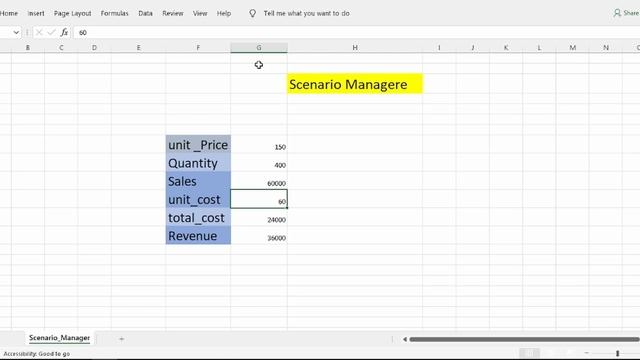Image resolution: width=640 pixels, height=360 pixels.
Task: Select the Sales label cell
Action: click(x=198, y=181)
